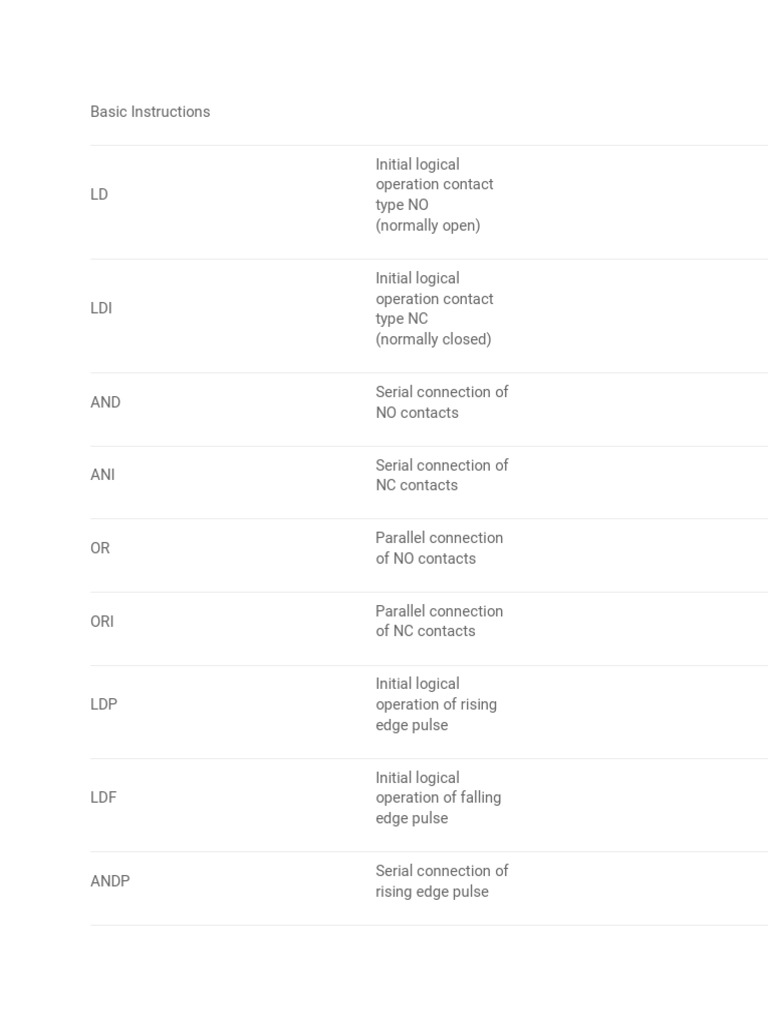
Task: Click the ANI instruction name
Action: pyautogui.click(x=102, y=475)
